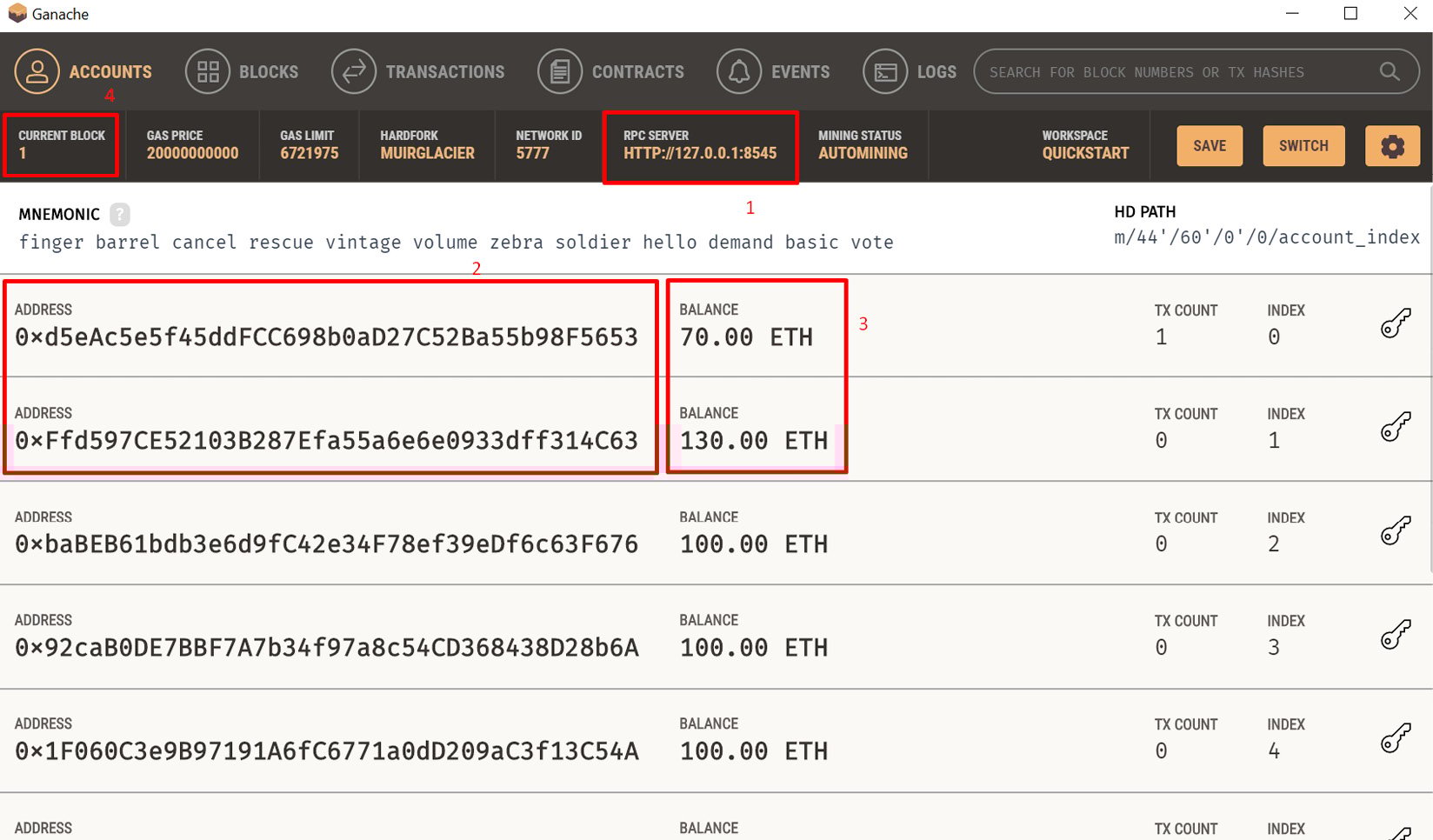
Task: Click the gas limit 6721975 value
Action: (309, 153)
